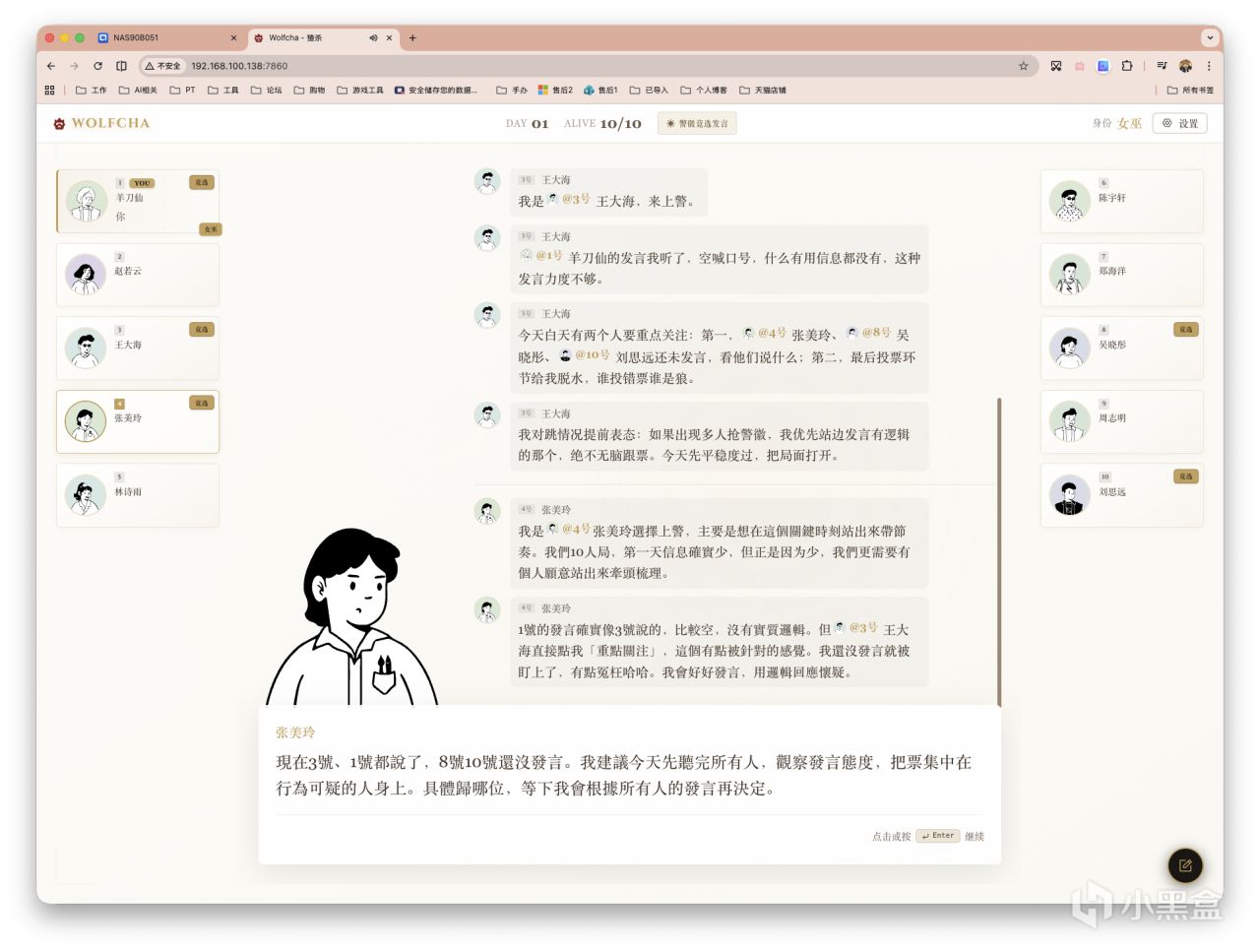Open the 工具 bookmark folder

click(x=223, y=91)
